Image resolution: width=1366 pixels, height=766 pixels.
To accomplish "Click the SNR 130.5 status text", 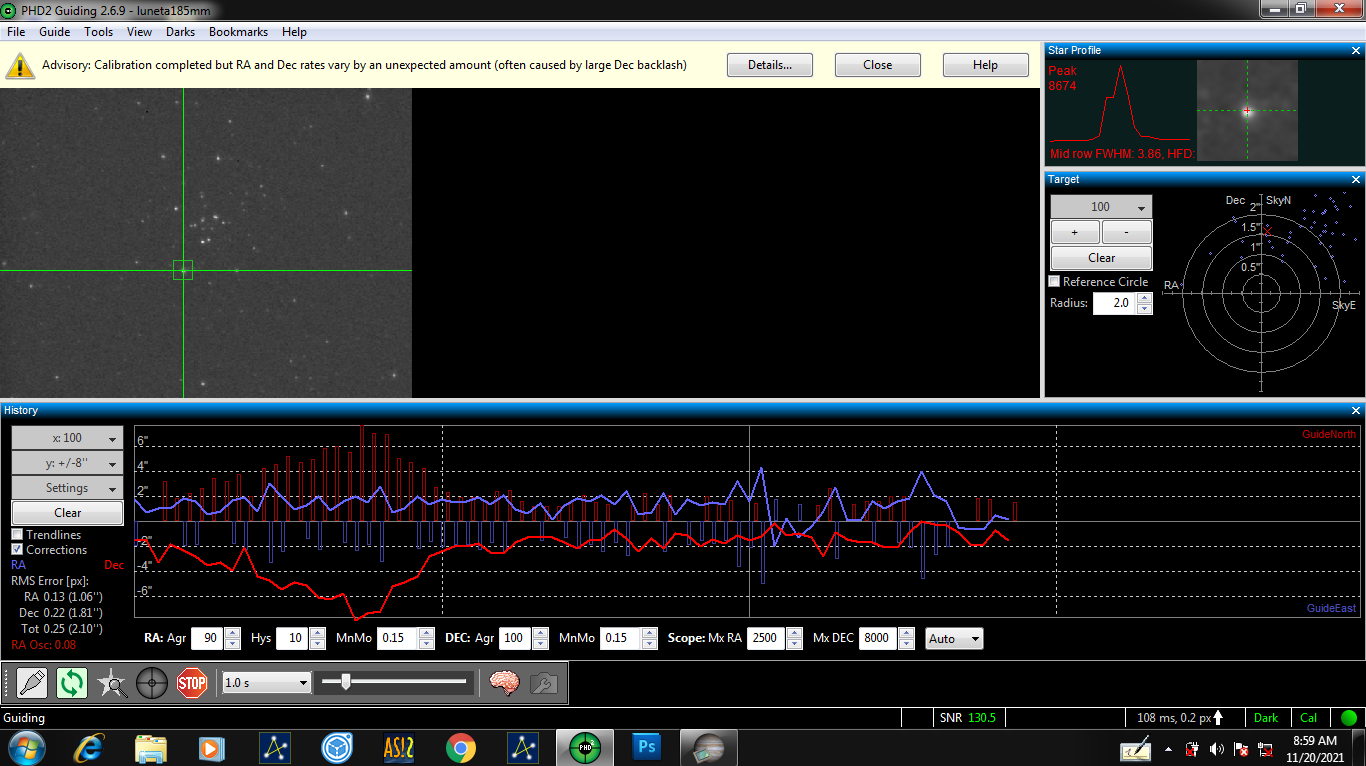I will tap(968, 718).
